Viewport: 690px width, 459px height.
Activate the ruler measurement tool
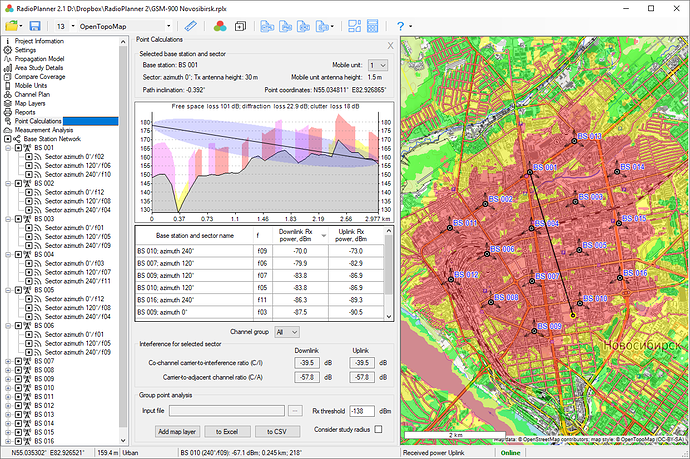pos(191,26)
